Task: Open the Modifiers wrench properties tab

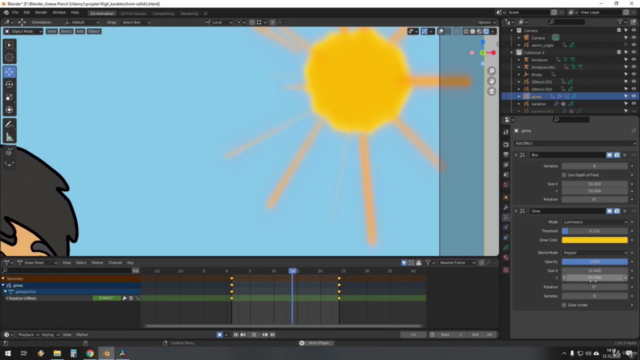Action: [506, 207]
